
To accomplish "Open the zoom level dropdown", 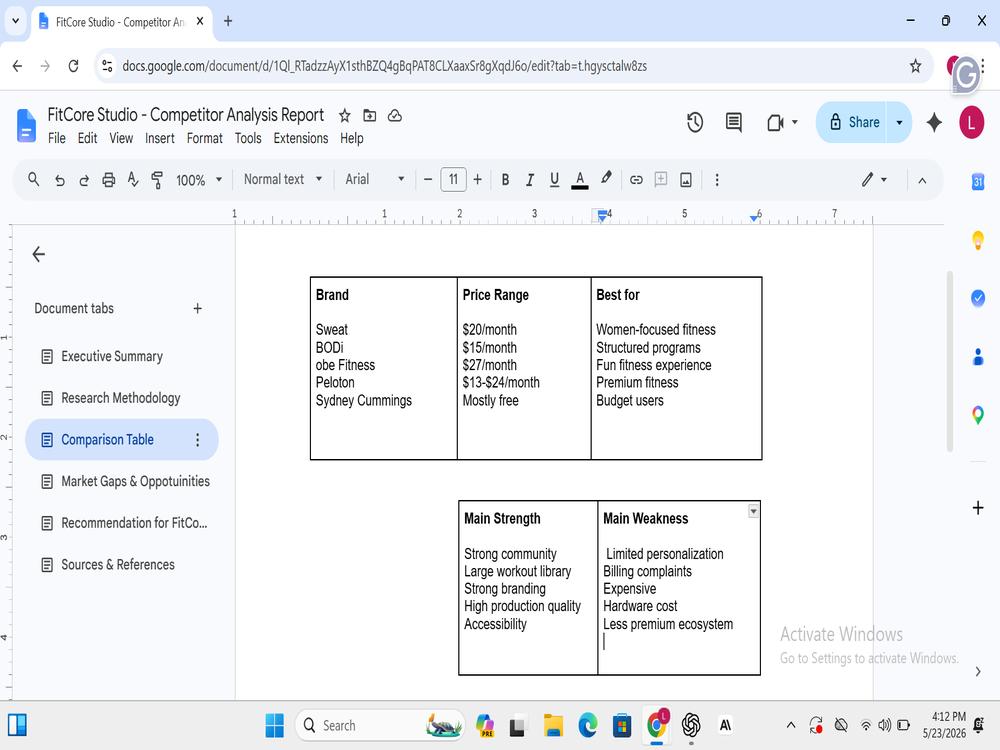I will click(x=199, y=180).
